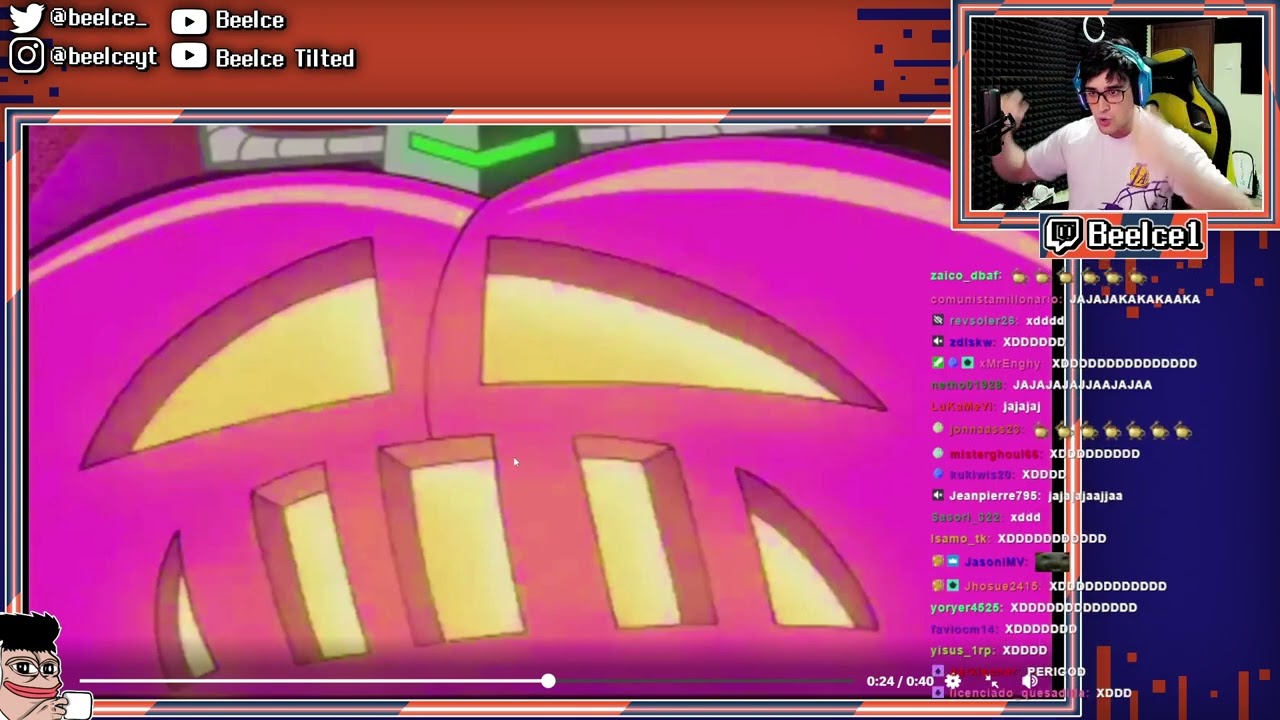Click the green badge beside xMrEnghy

point(937,363)
